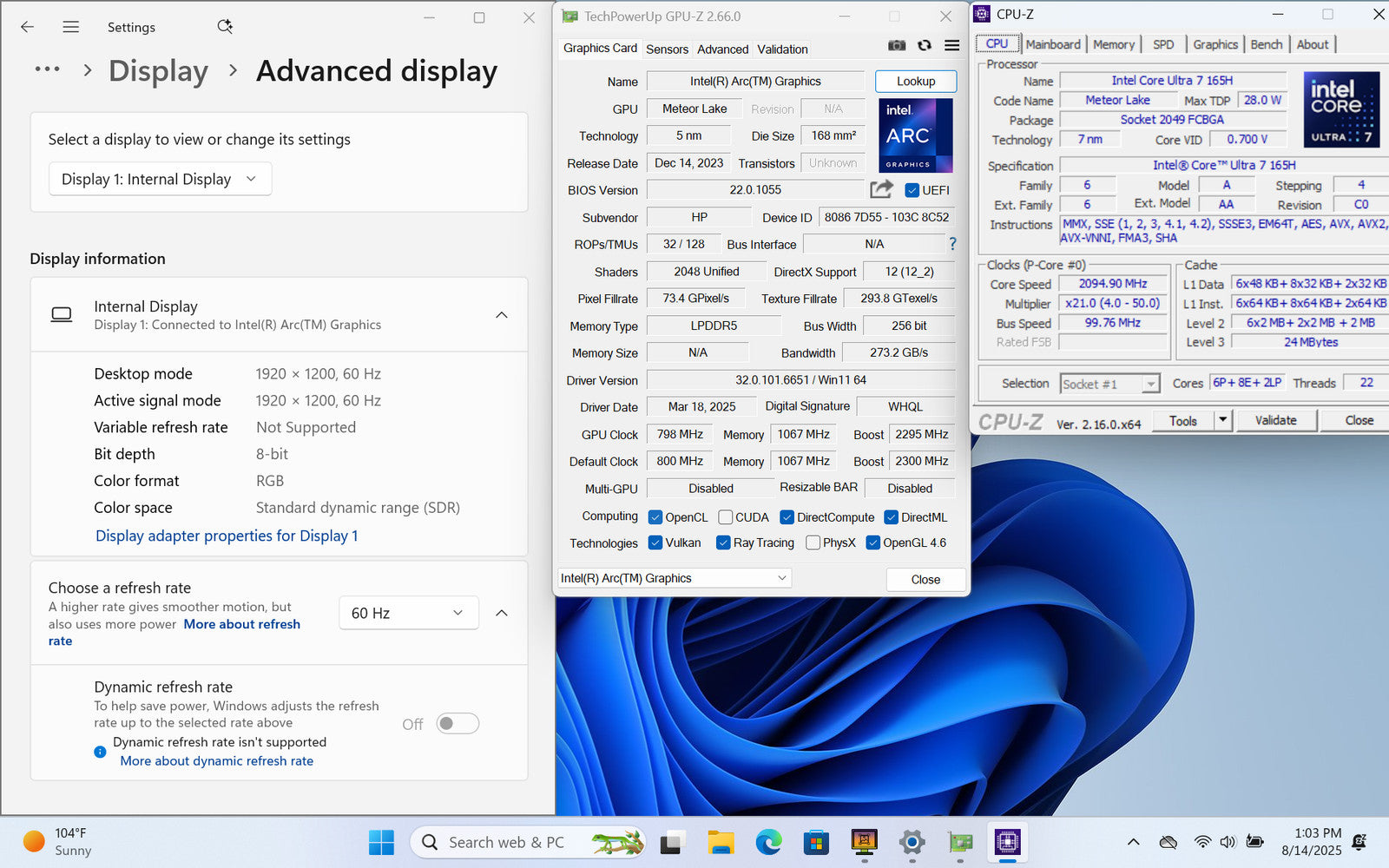Click the Validate button in CPU-Z

coord(1275,420)
